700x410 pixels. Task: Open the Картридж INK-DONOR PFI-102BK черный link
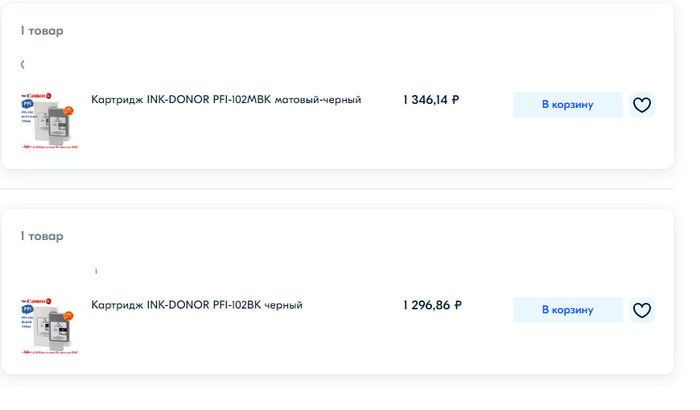197,305
